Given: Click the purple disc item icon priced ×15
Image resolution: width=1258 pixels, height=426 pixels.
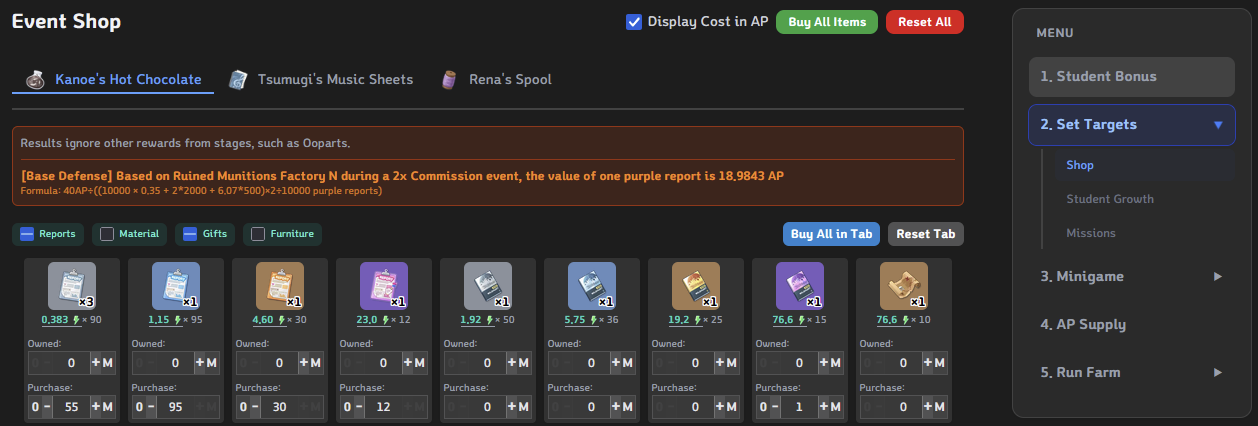Looking at the screenshot, I should 800,286.
